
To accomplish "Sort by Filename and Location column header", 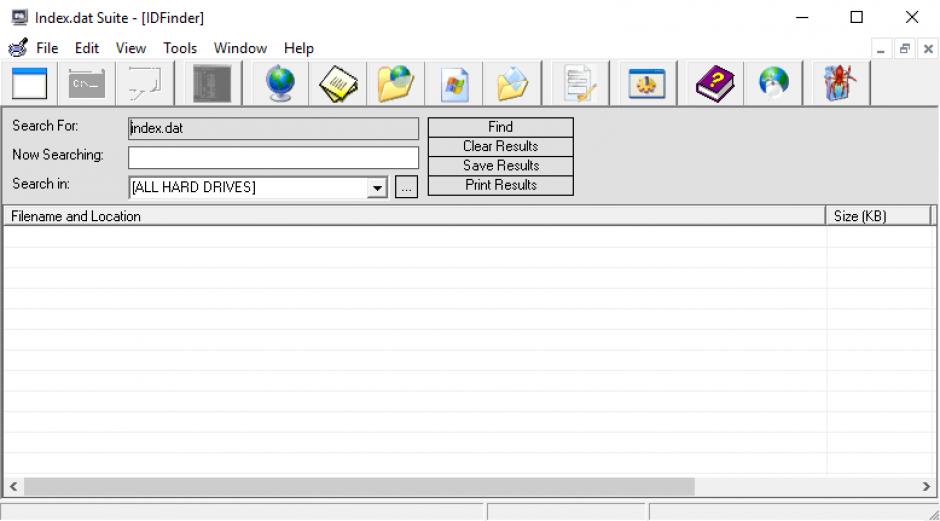I will (x=414, y=216).
